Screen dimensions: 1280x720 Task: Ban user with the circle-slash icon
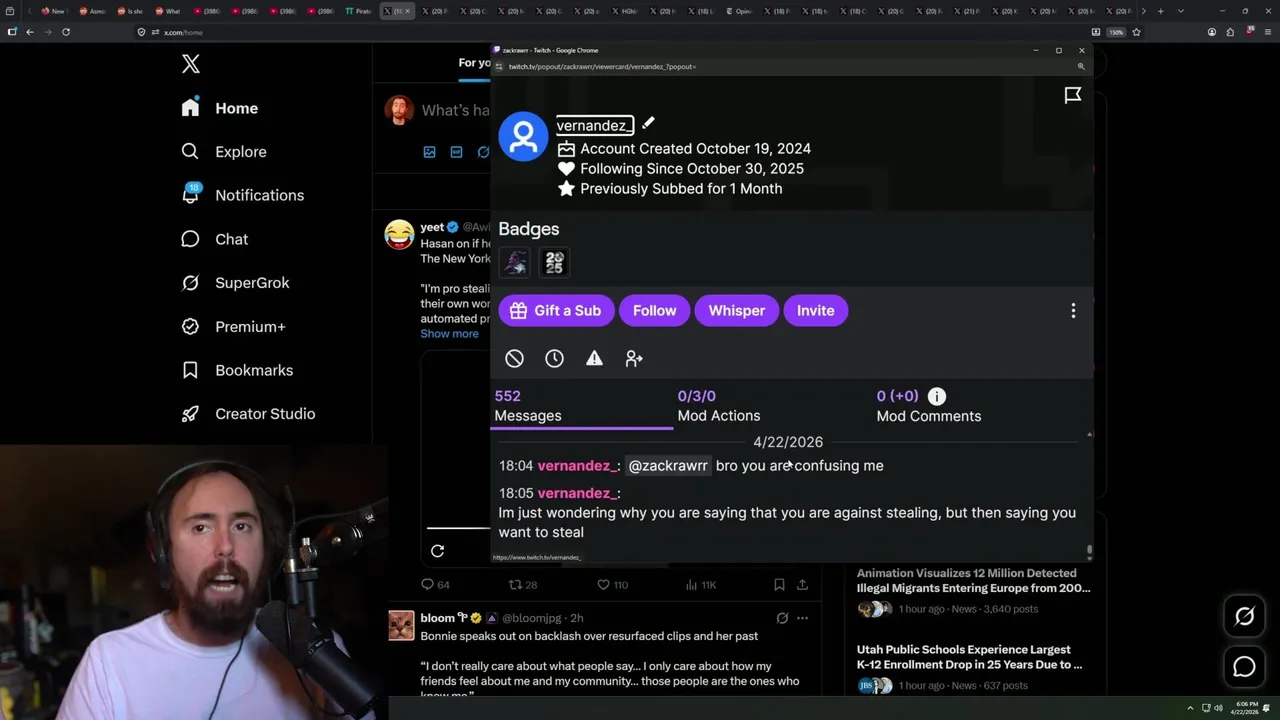point(514,358)
